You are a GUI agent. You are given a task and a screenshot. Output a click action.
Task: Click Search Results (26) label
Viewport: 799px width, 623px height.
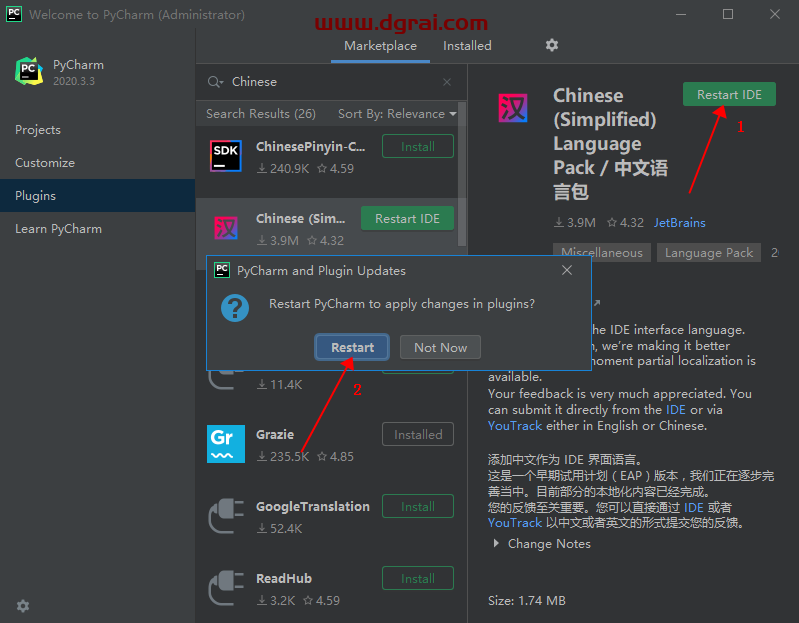pyautogui.click(x=261, y=114)
